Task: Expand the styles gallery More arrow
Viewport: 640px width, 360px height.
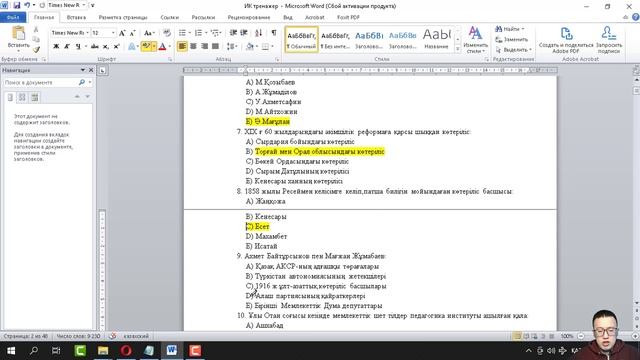Action: [458, 49]
